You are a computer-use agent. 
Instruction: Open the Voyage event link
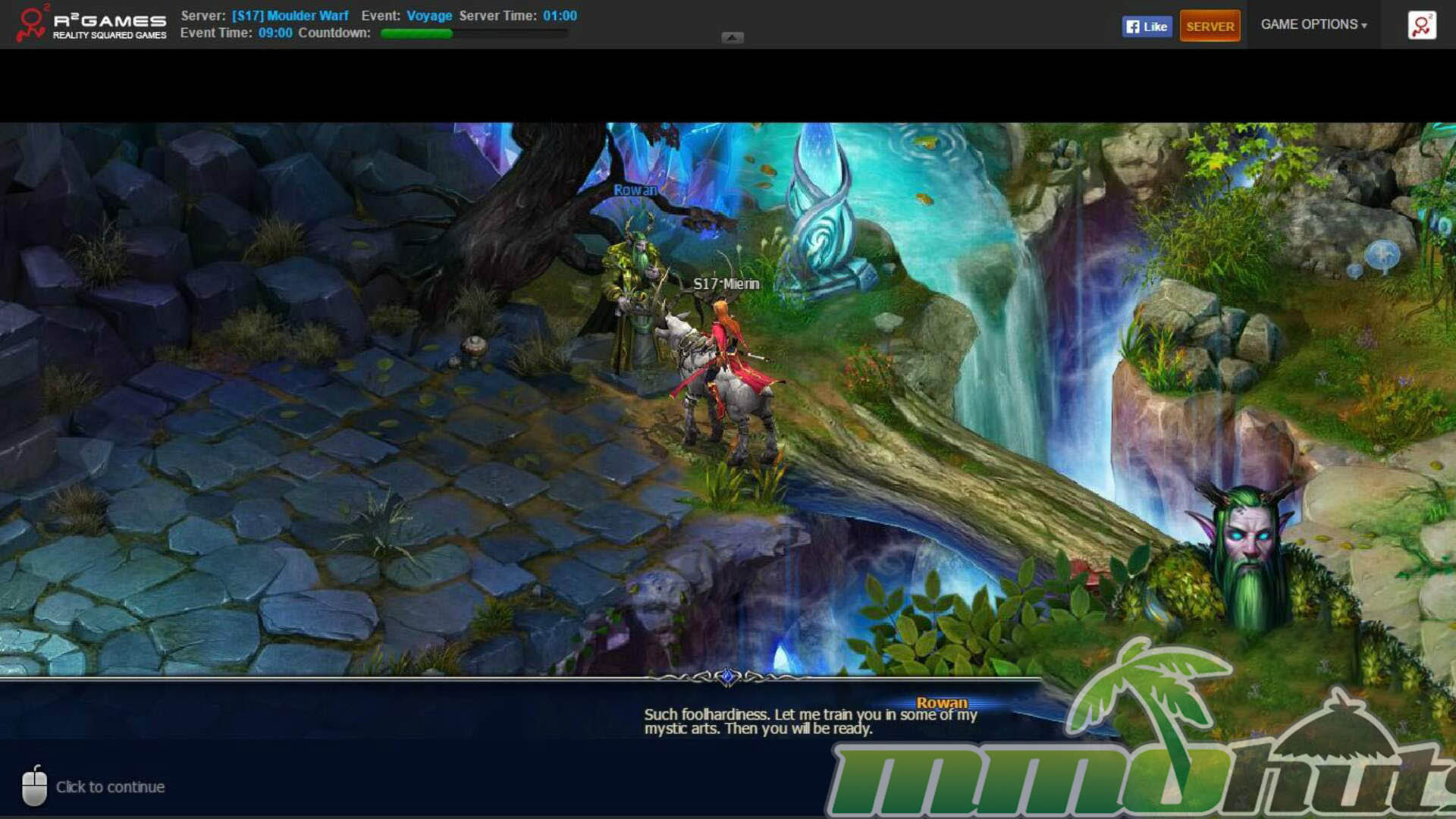pyautogui.click(x=429, y=15)
